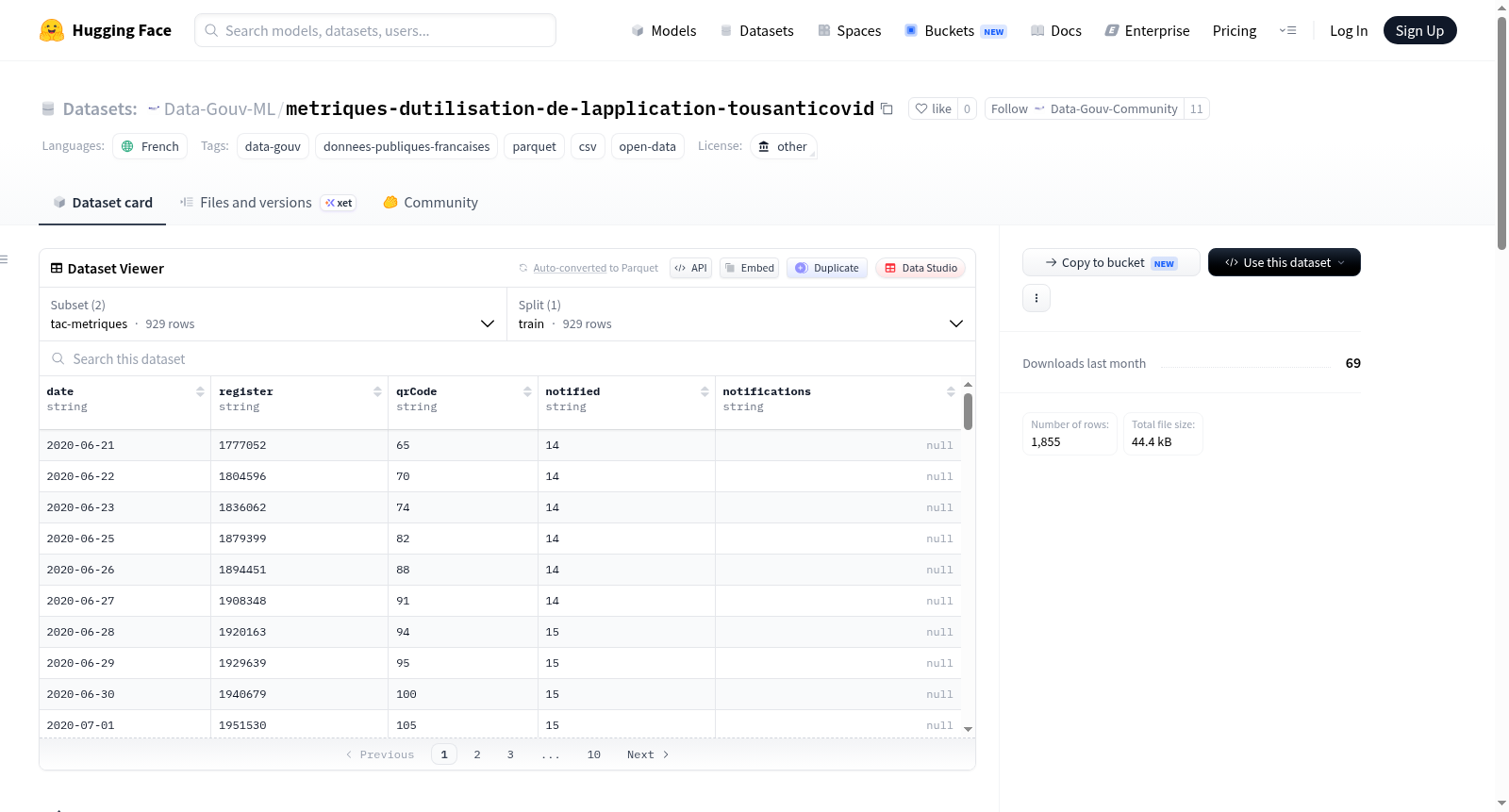Click the like heart button
The image size is (1509, 812).
tap(933, 108)
